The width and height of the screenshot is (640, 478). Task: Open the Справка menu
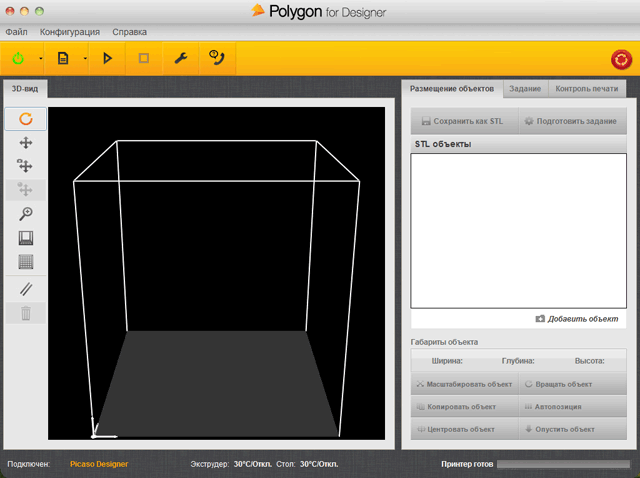pos(129,32)
